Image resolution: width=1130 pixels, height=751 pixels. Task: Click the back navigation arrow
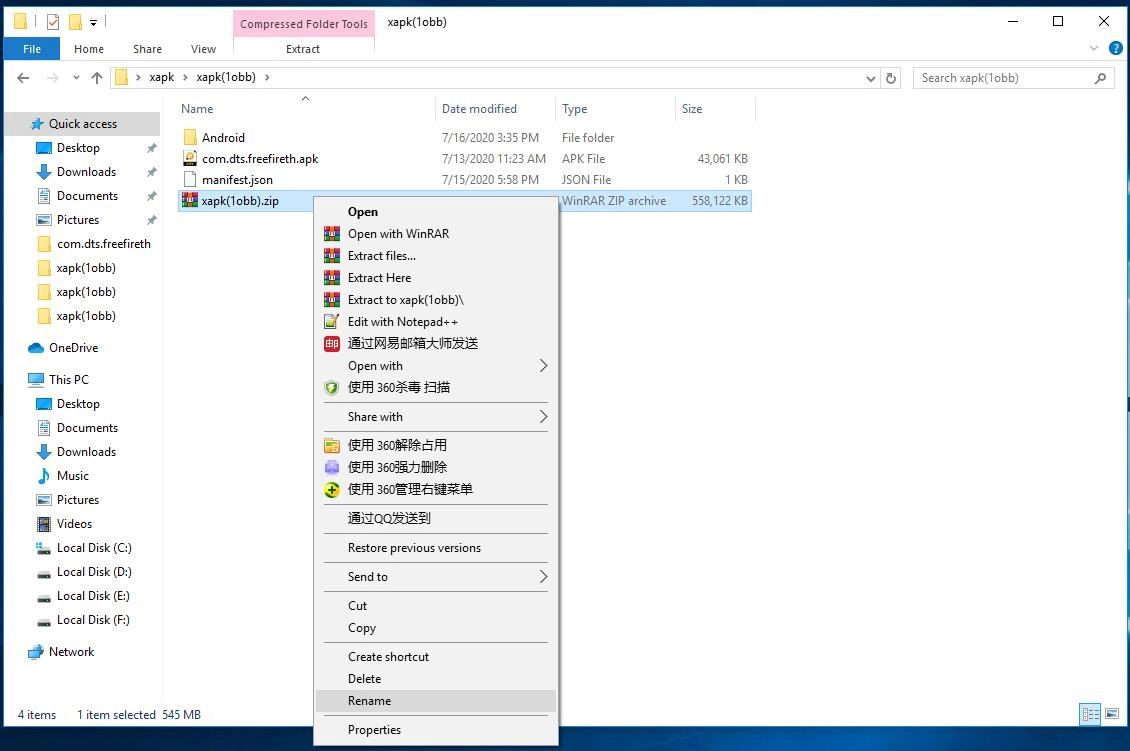(22, 77)
